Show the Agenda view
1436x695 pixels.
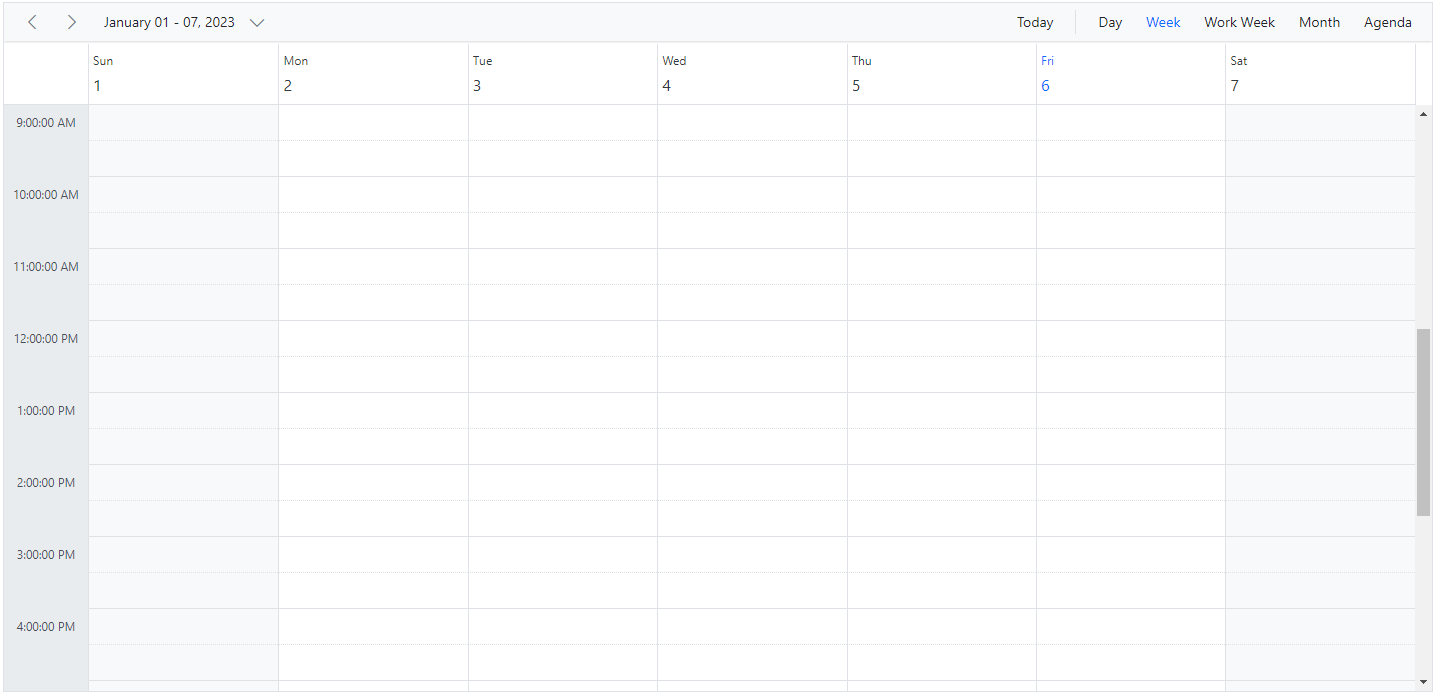(1388, 22)
